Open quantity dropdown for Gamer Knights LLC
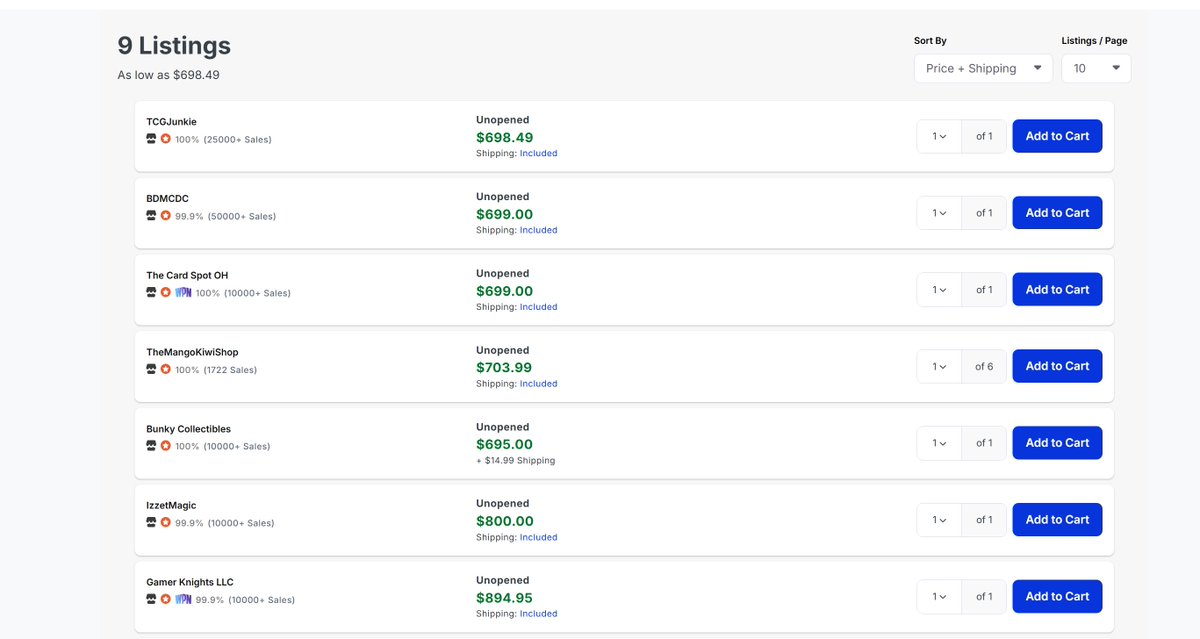The width and height of the screenshot is (1200, 639). point(939,597)
